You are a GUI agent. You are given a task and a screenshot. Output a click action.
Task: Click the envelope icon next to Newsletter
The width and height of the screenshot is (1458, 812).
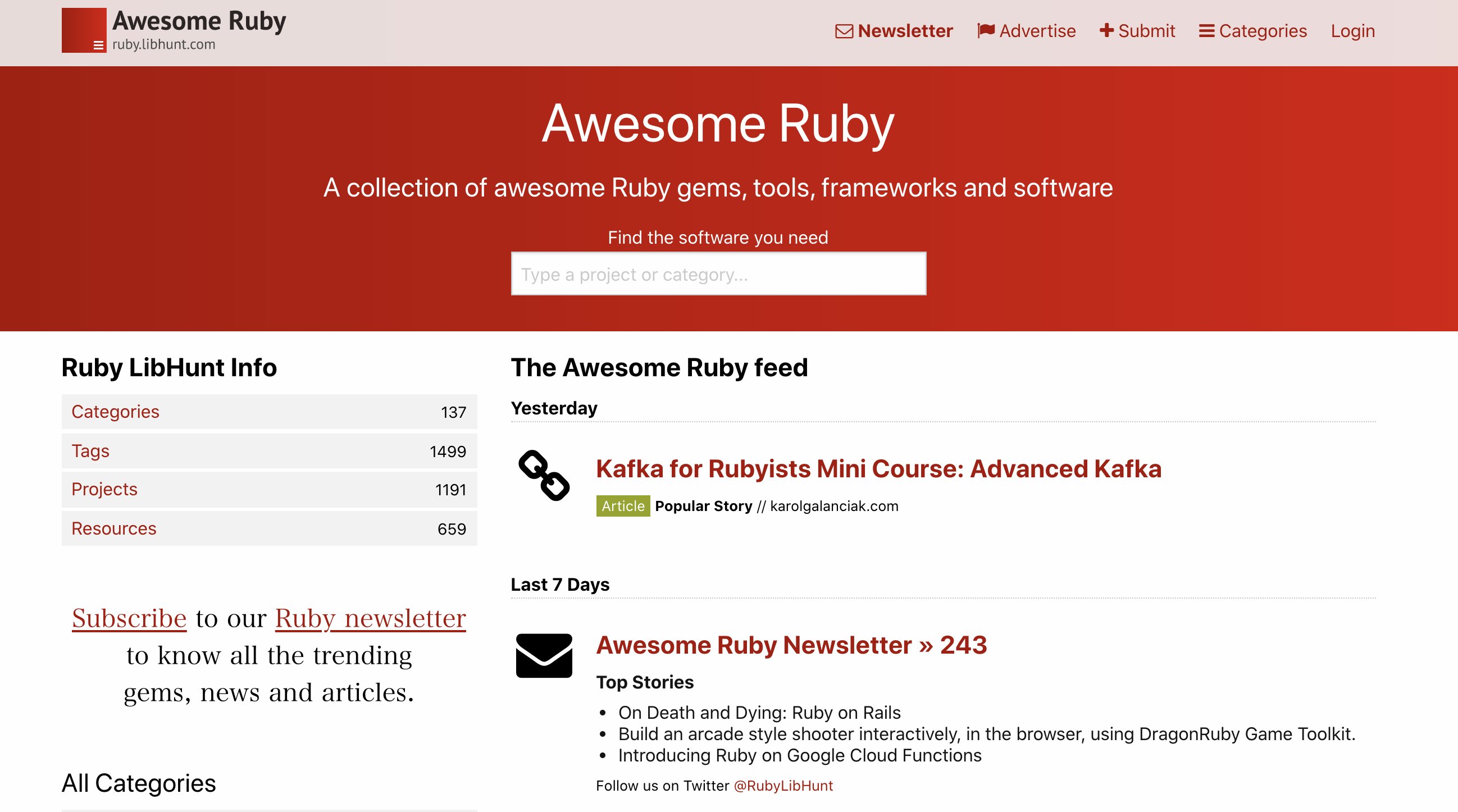[x=844, y=31]
